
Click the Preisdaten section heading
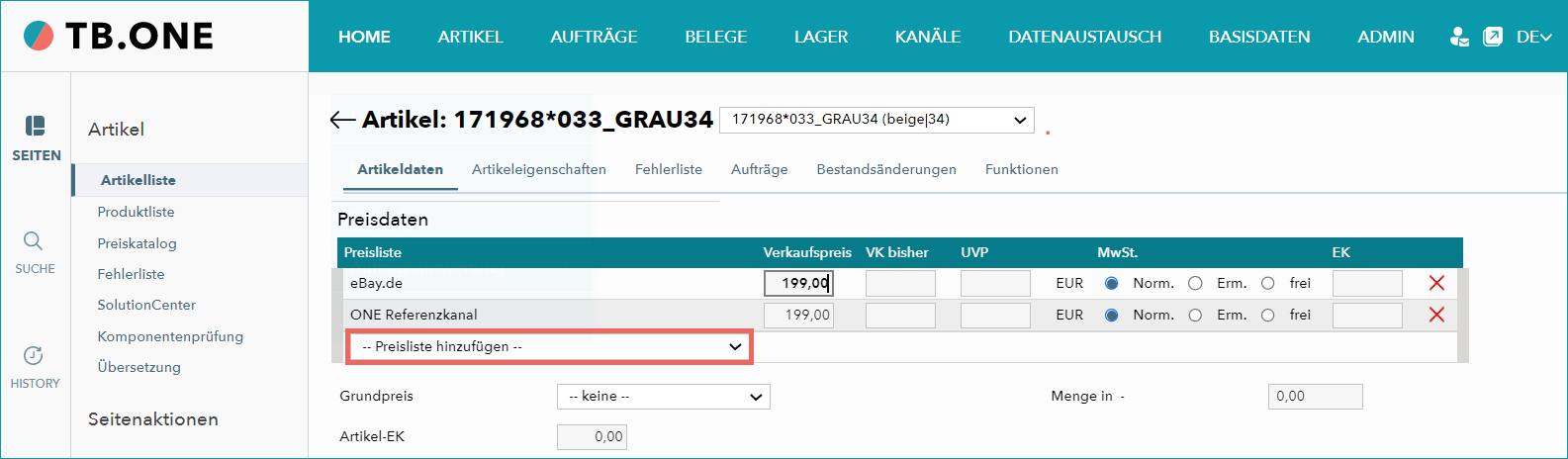[383, 220]
